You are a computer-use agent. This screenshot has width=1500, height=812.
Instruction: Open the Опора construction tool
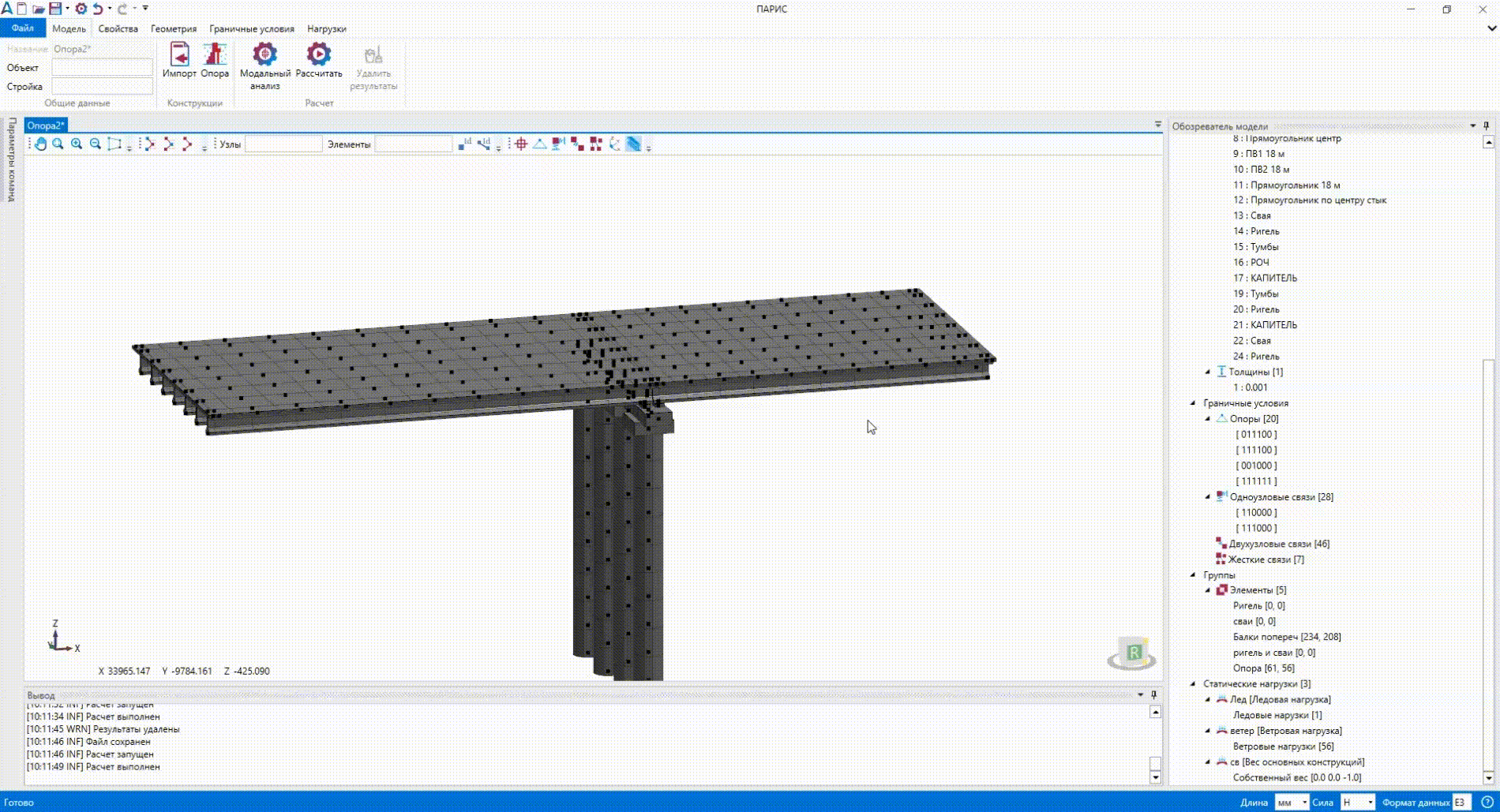214,60
